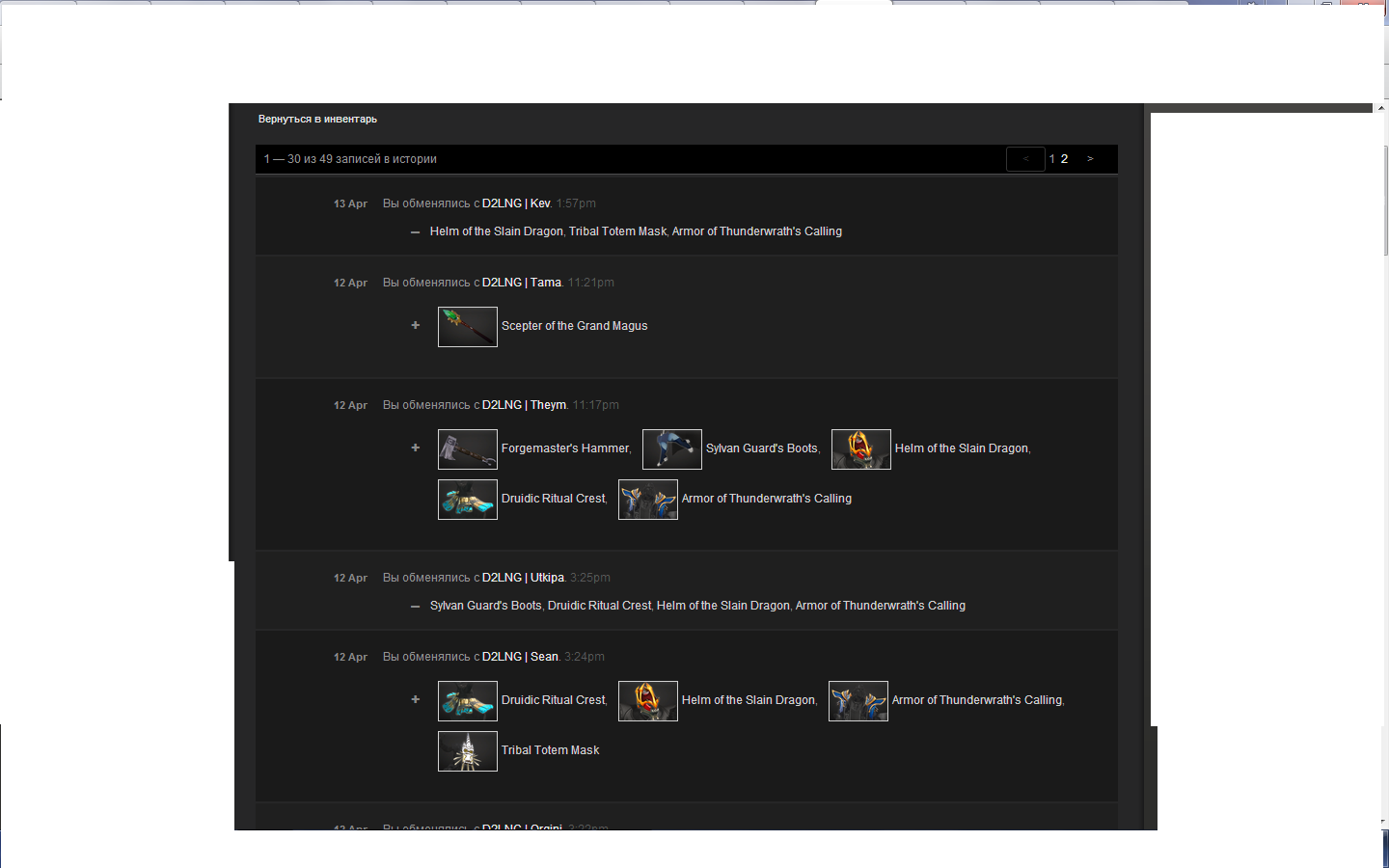The width and height of the screenshot is (1389, 868).
Task: Click the 3:24pm timestamp on Sean trade
Action: click(x=585, y=657)
